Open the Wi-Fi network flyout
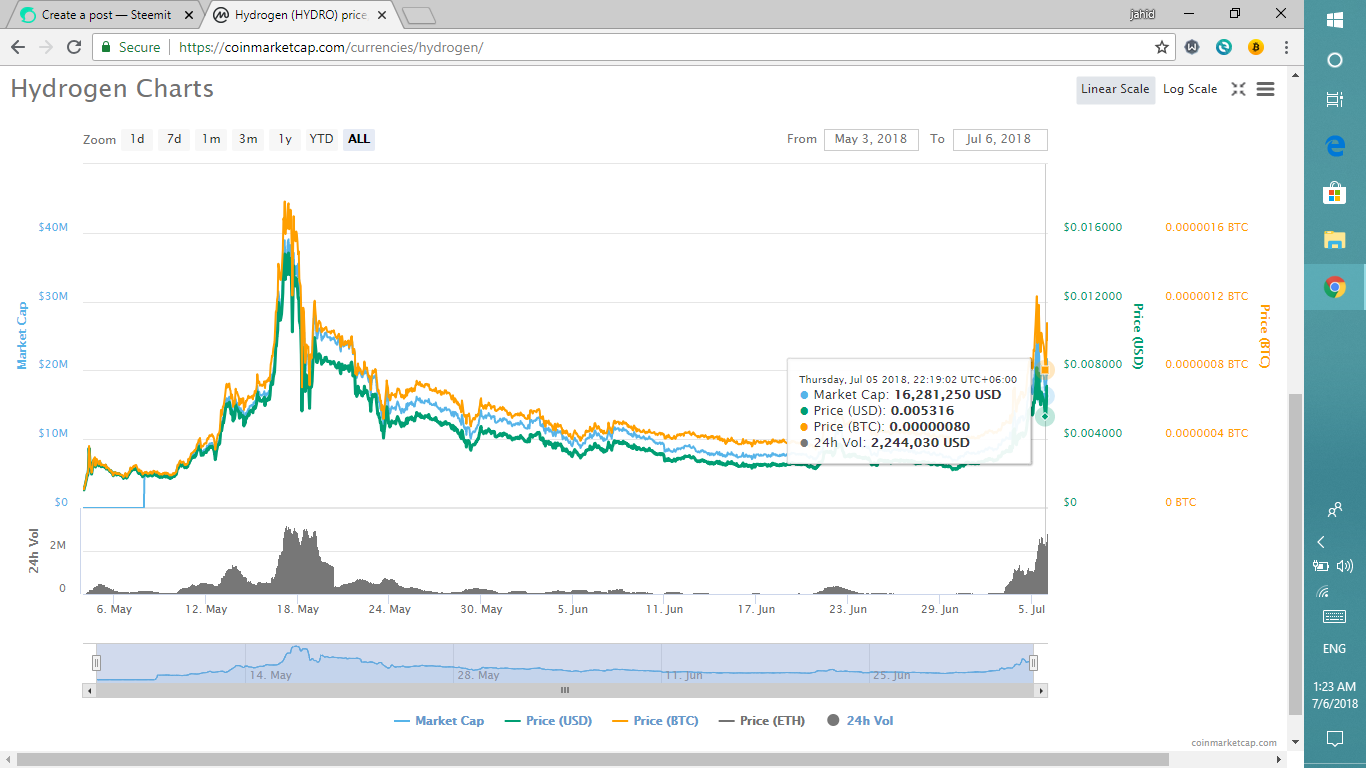Image resolution: width=1366 pixels, height=768 pixels. click(1321, 591)
